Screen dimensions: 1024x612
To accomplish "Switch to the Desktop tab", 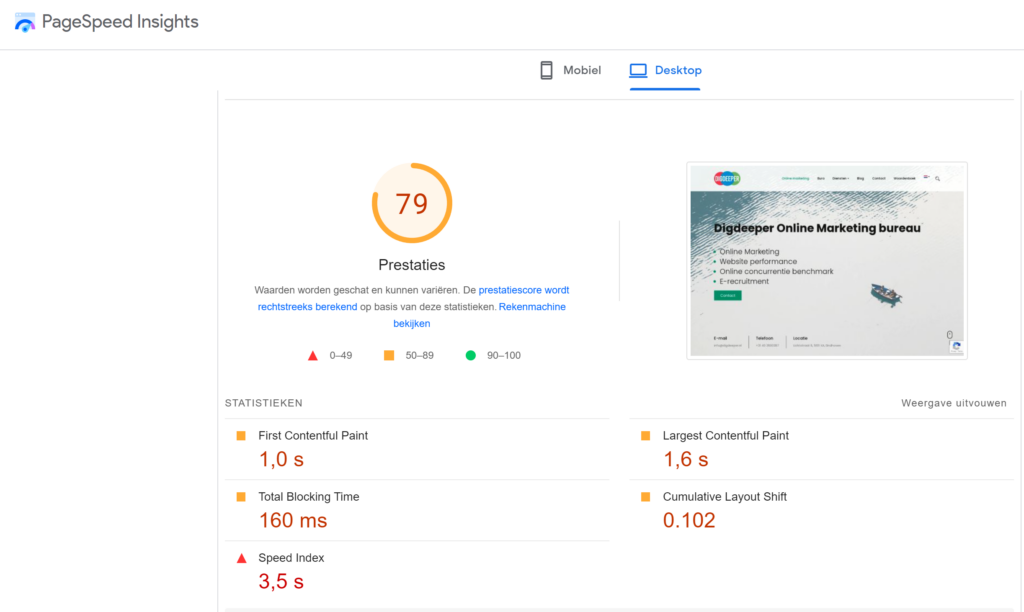I will [665, 70].
